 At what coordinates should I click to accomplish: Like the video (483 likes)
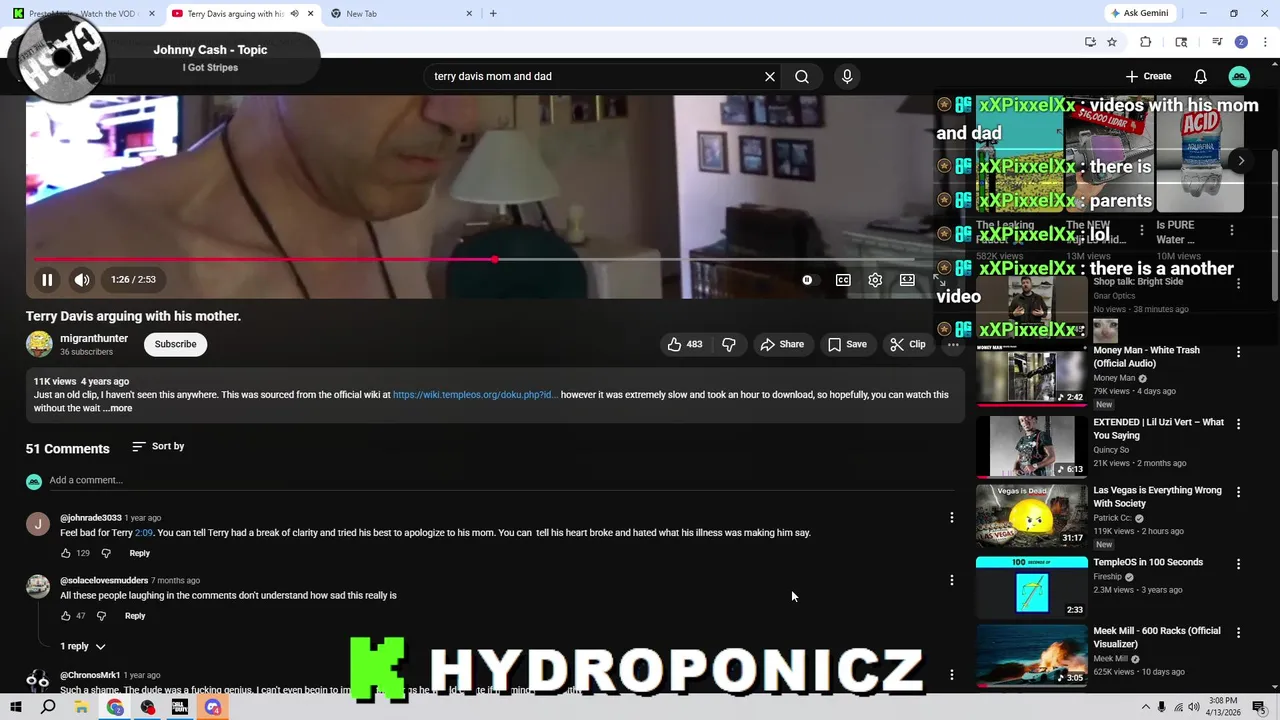coord(685,344)
